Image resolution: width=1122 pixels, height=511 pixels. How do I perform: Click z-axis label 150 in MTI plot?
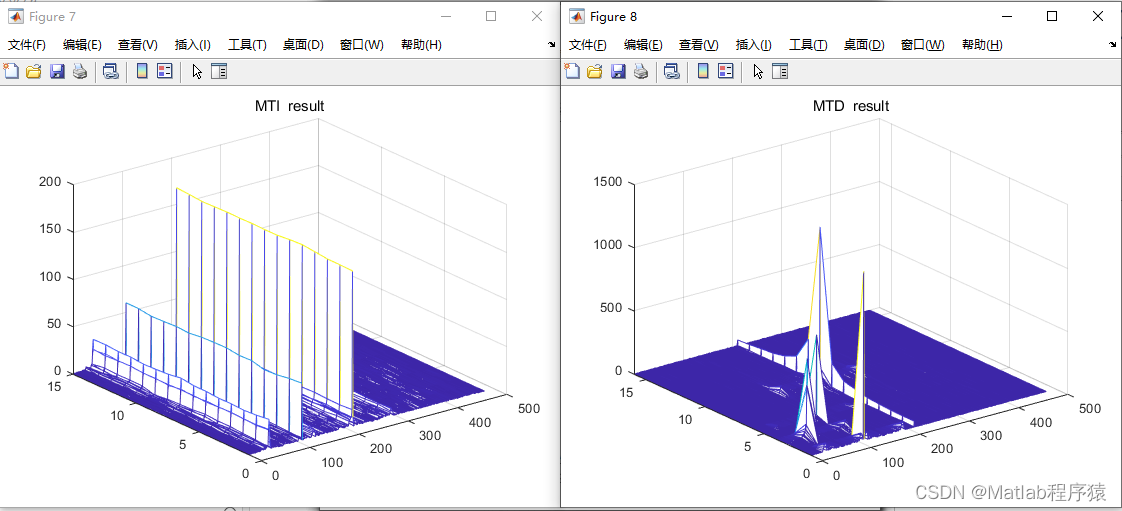pyautogui.click(x=52, y=230)
